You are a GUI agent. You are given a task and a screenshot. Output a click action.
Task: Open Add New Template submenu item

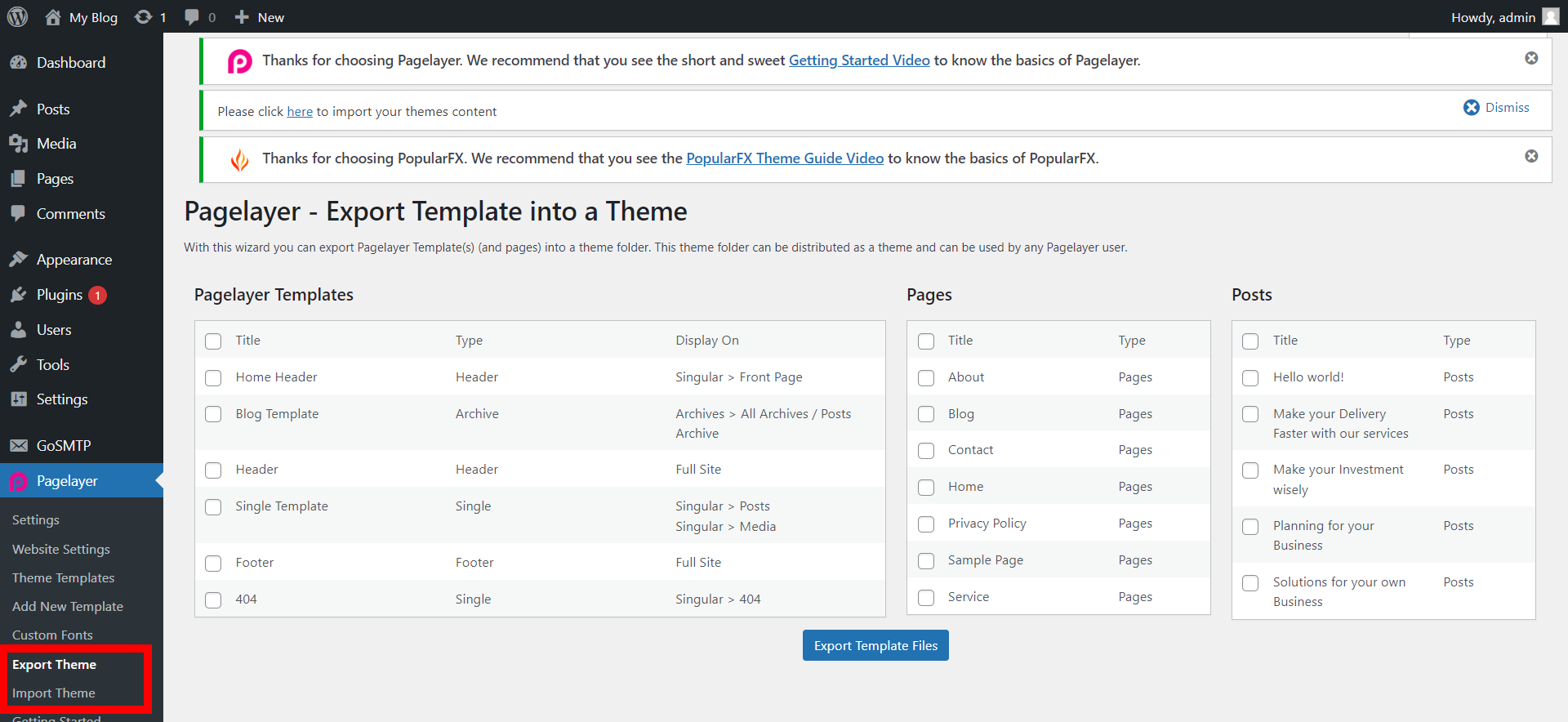68,607
